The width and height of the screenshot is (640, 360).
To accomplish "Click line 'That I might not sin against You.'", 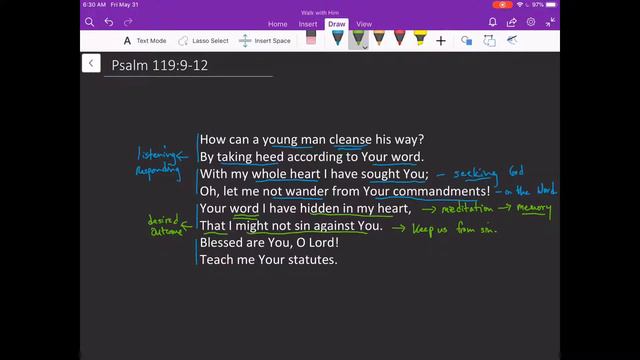I will click(x=291, y=225).
